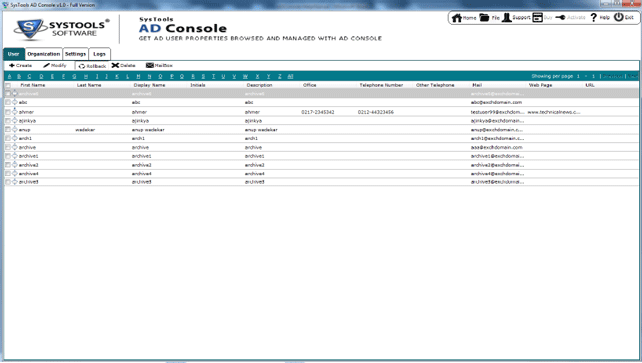
Task: Open the File folder icon
Action: point(484,17)
